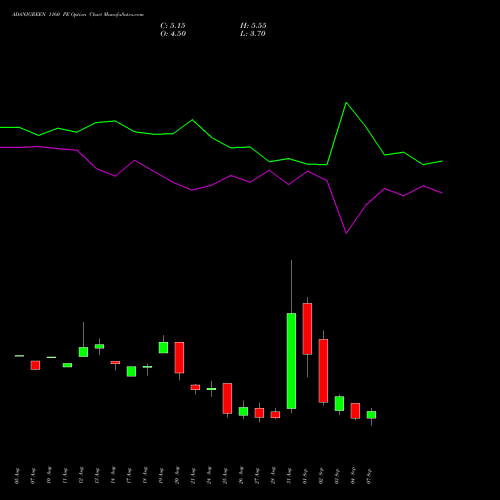Select the low value L: 3.70
Image resolution: width=500 pixels, height=500 pixels.
tap(253, 34)
